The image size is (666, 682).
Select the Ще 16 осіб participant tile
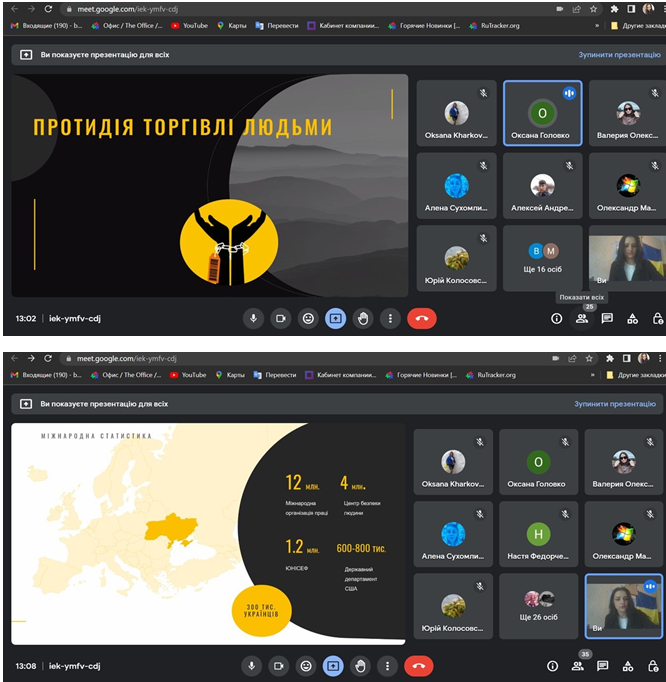[x=542, y=259]
